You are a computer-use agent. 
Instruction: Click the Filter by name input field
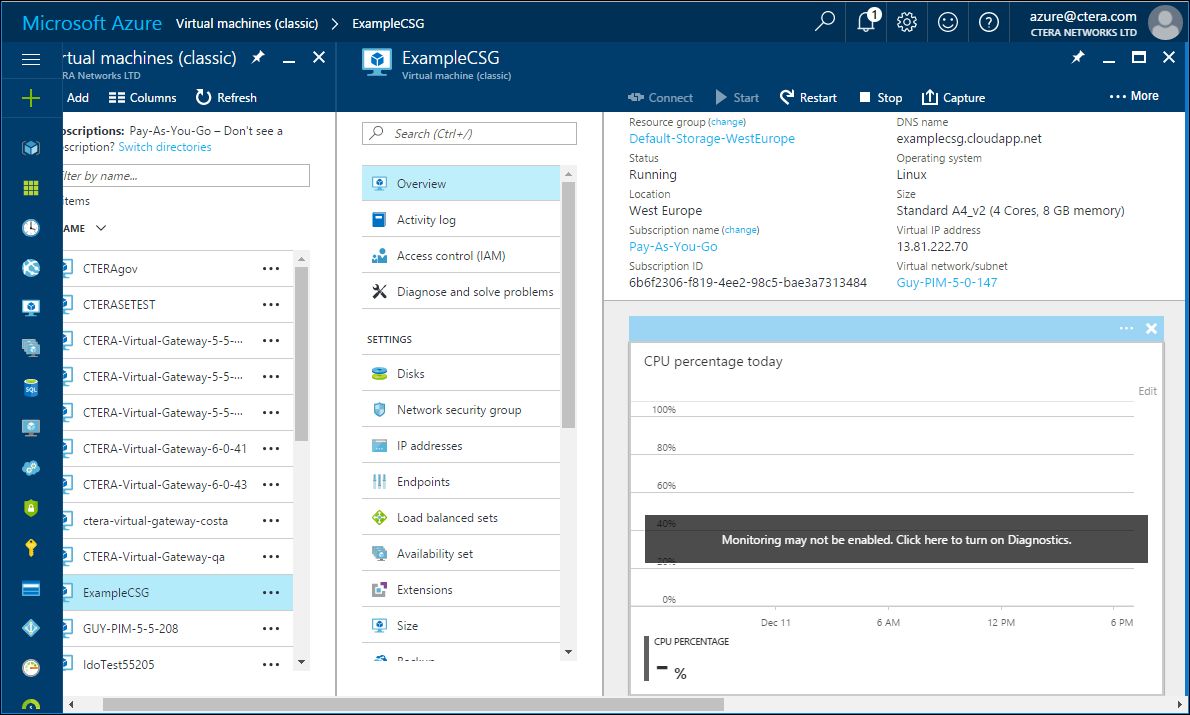click(x=186, y=175)
